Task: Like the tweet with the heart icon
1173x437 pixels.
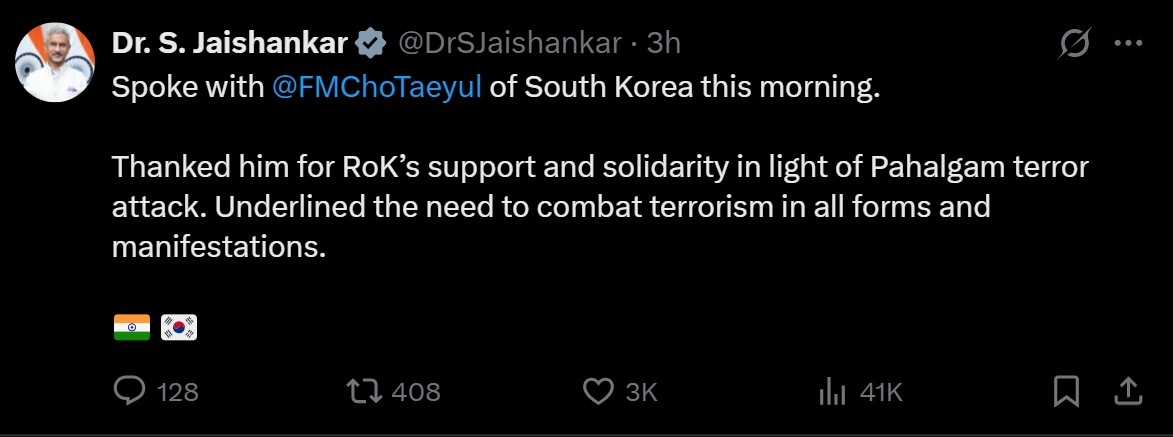Action: (x=598, y=391)
